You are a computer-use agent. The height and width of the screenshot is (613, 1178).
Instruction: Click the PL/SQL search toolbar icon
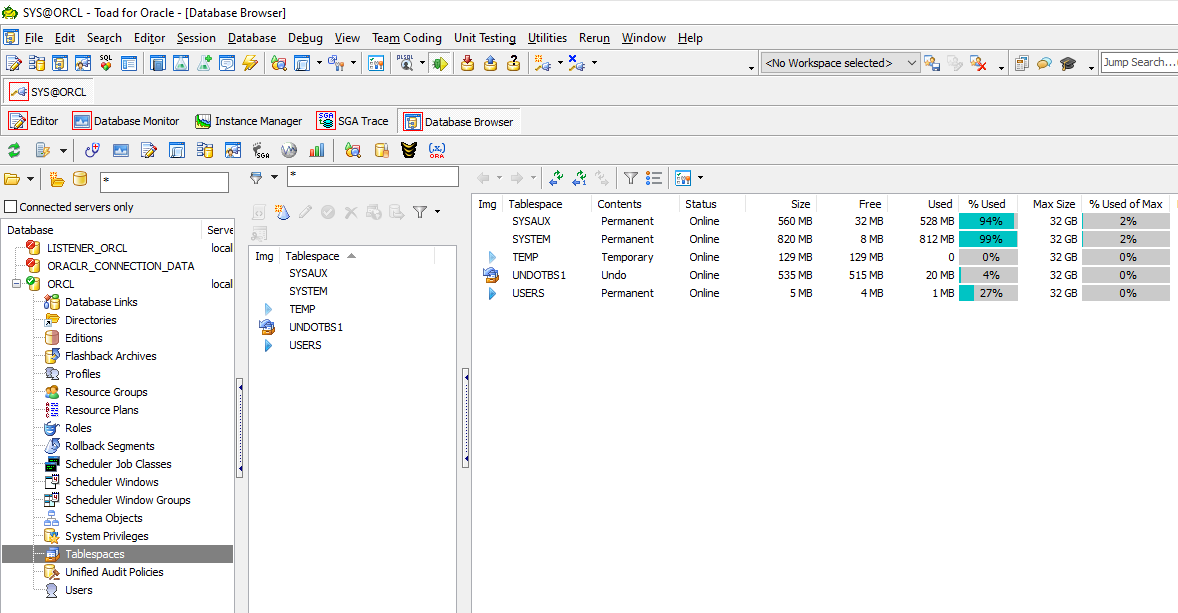click(x=405, y=64)
